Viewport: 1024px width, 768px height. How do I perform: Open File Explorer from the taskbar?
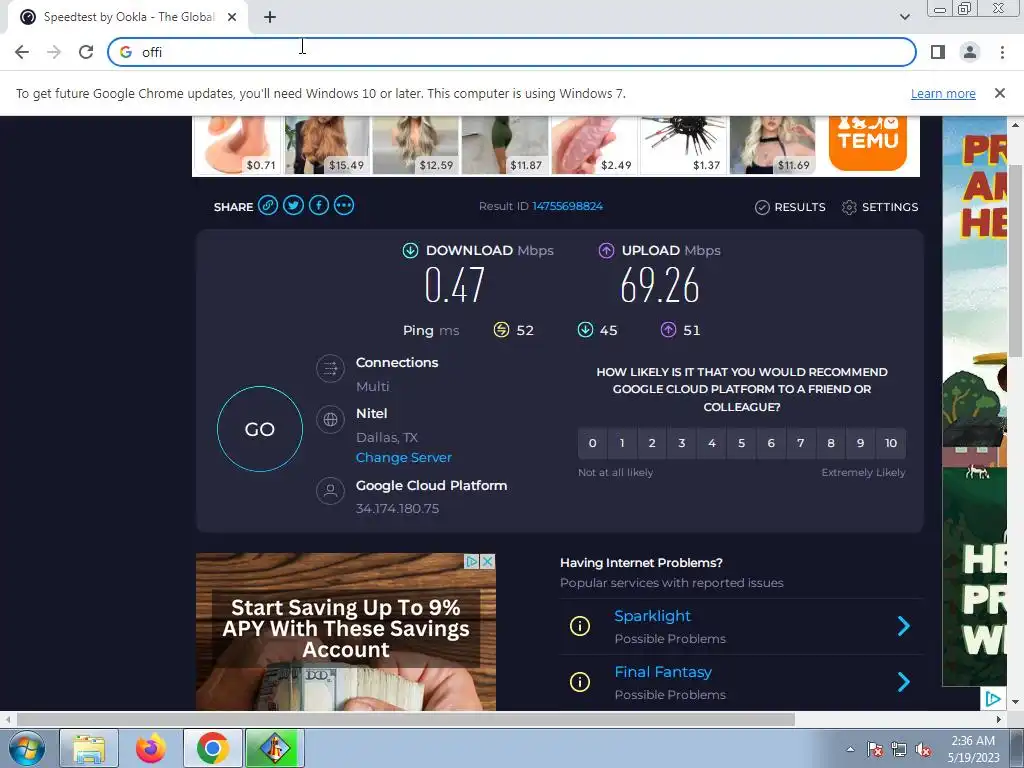tap(89, 748)
